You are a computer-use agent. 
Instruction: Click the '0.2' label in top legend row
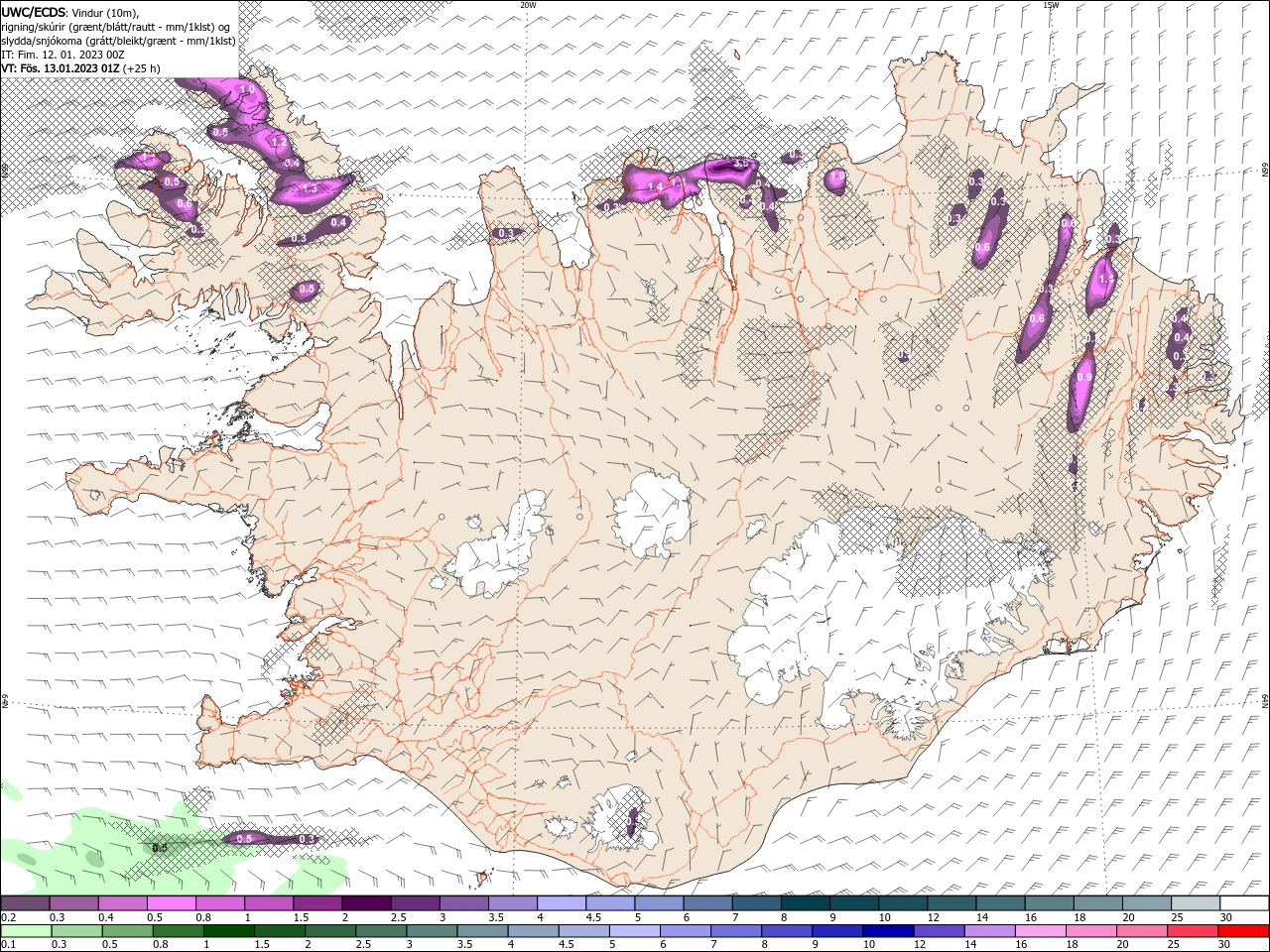tap(8, 917)
